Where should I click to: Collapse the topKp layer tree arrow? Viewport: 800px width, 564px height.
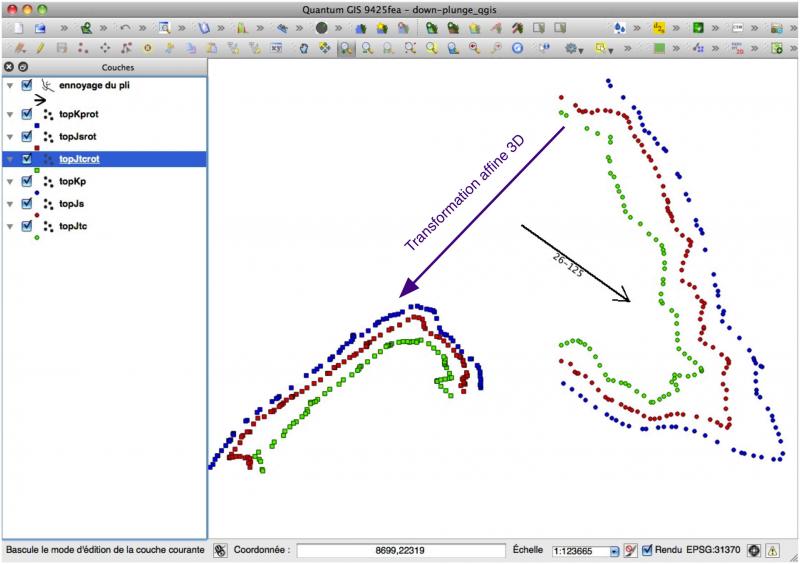[x=10, y=181]
